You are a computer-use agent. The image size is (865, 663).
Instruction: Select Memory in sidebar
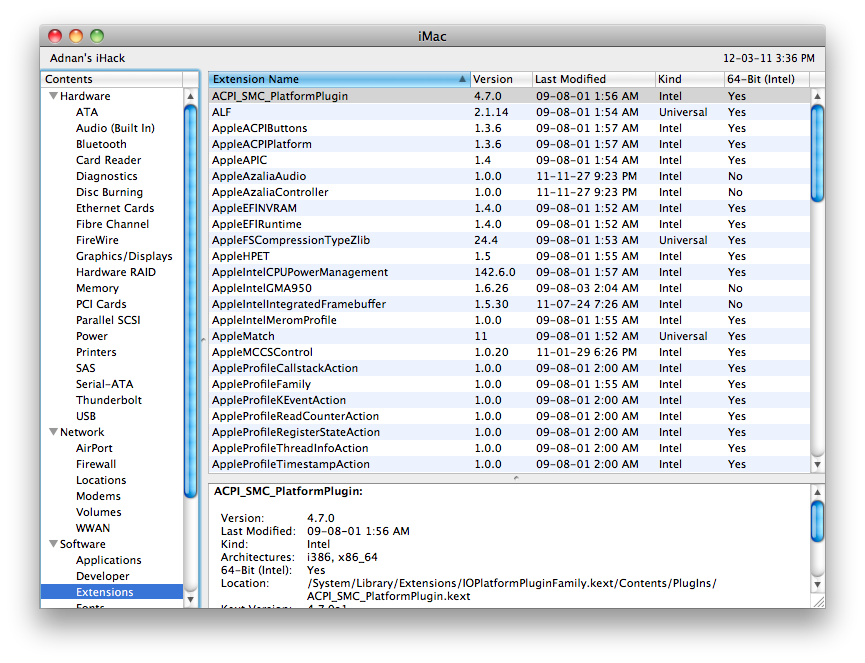point(98,288)
